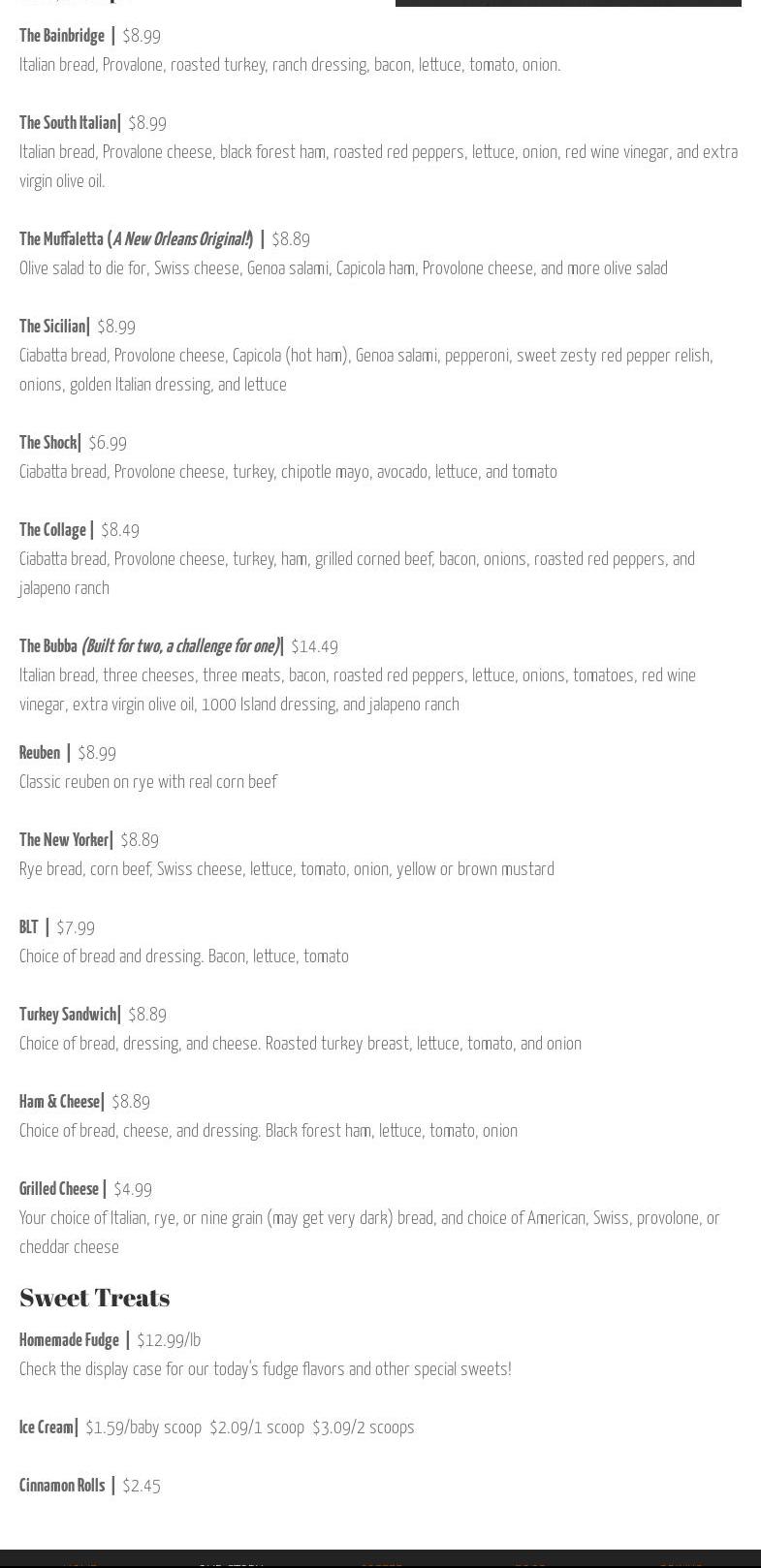Select The South Italian menu item
761x1568 pixels.
(68, 123)
